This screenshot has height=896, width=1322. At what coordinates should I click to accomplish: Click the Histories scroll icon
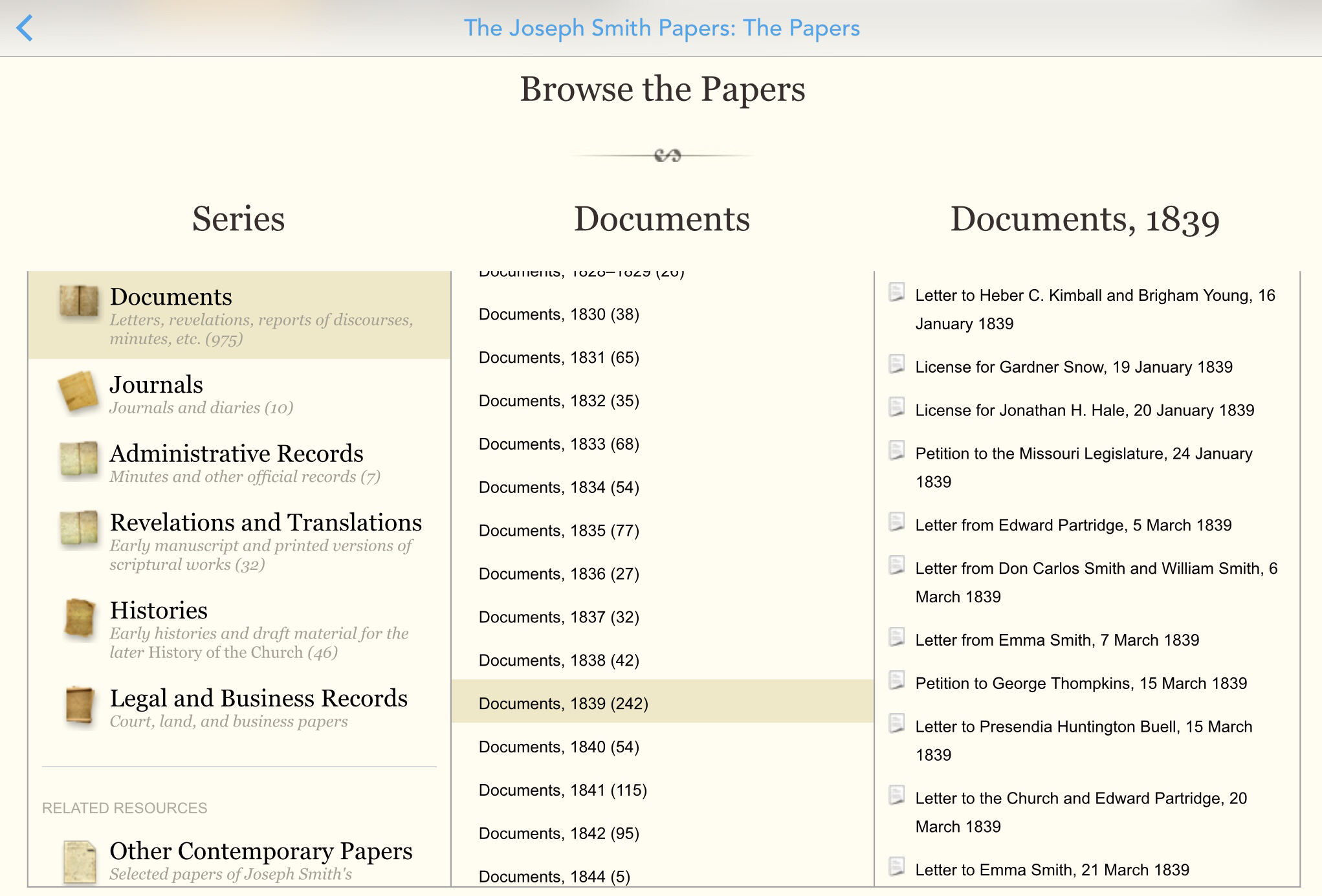[x=80, y=619]
